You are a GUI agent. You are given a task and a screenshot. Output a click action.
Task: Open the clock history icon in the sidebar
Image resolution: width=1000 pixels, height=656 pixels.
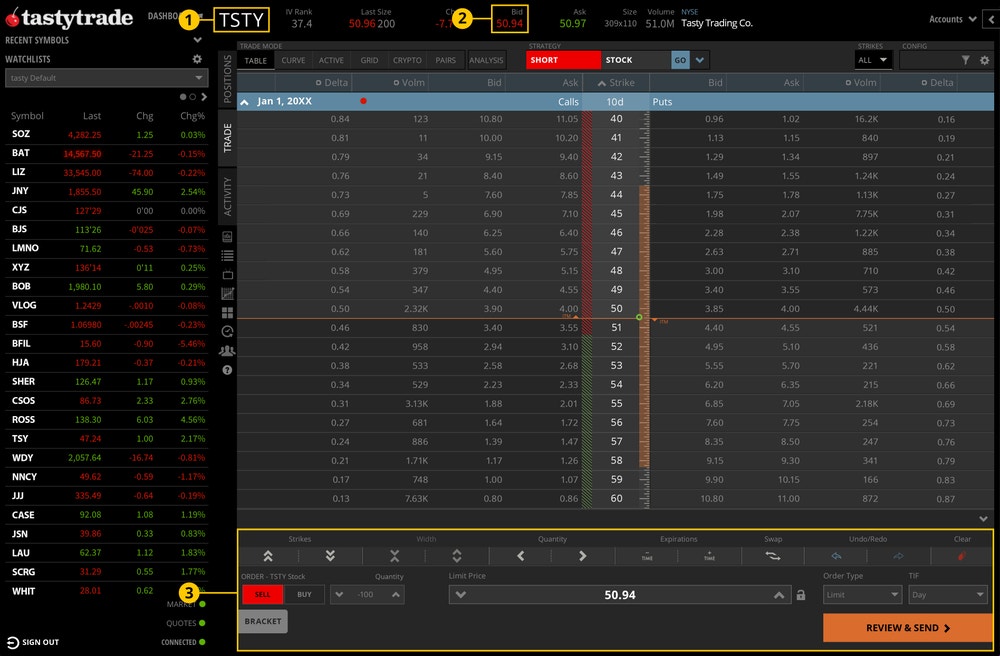pyautogui.click(x=227, y=332)
